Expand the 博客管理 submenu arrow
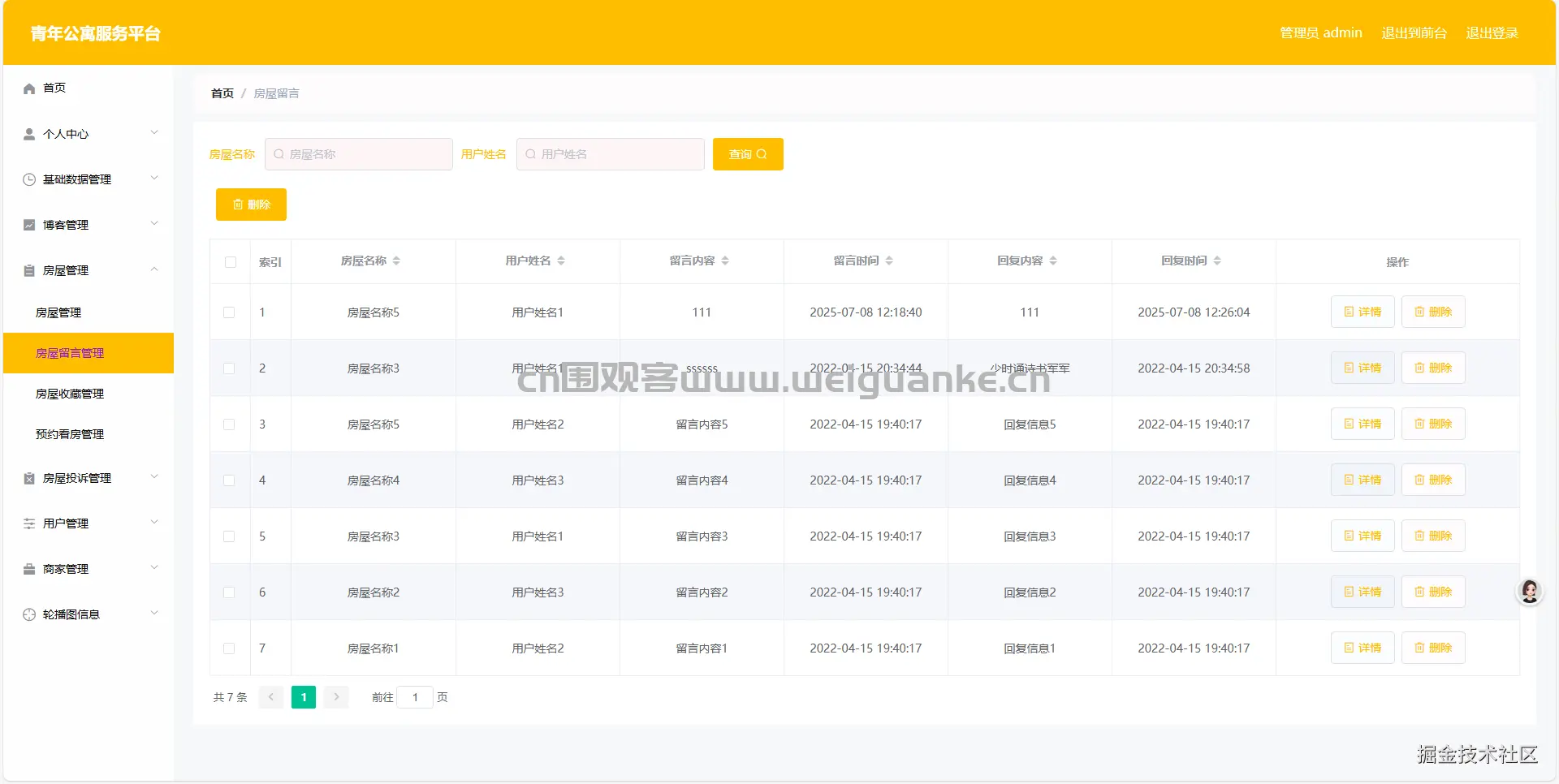 154,224
